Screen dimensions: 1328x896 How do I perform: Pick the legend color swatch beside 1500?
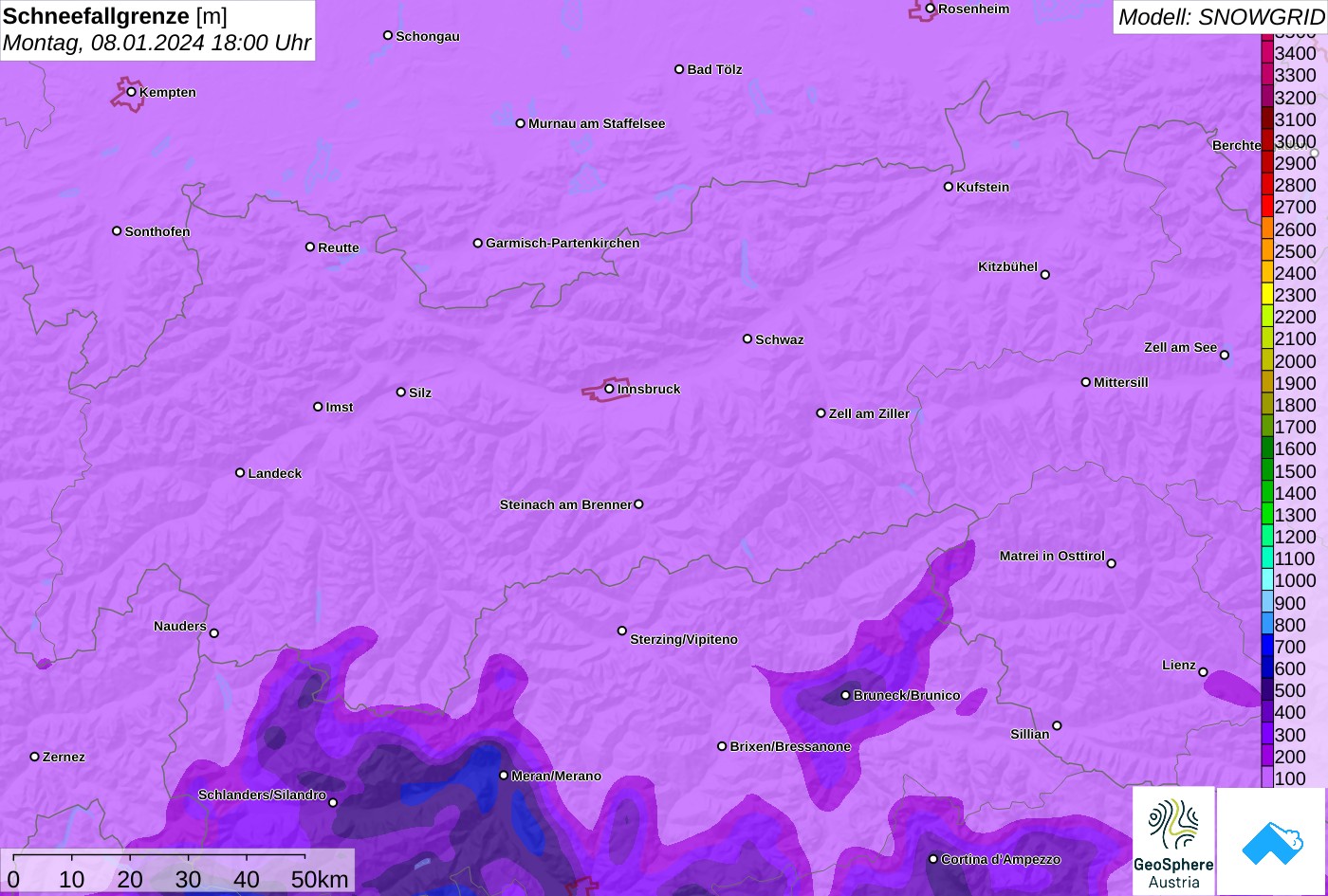(x=1267, y=470)
